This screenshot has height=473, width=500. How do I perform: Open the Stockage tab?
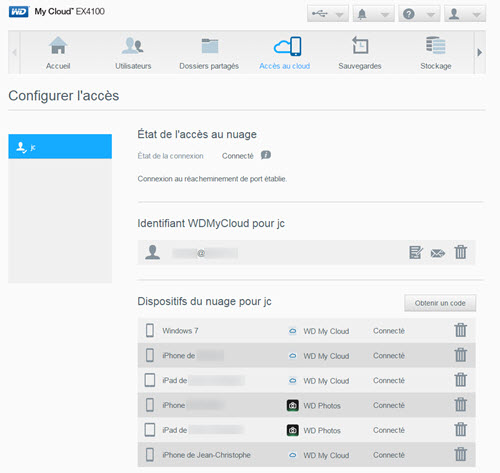tap(436, 53)
